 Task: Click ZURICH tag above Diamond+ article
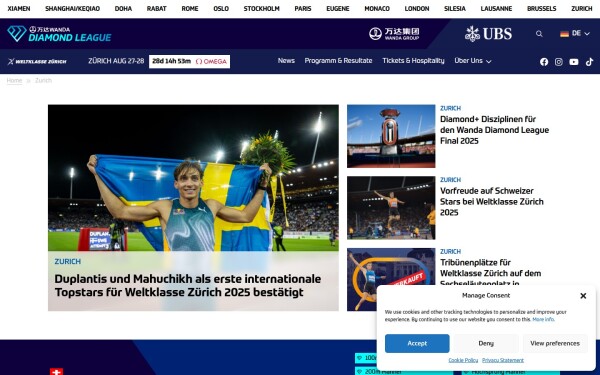pyautogui.click(x=450, y=108)
